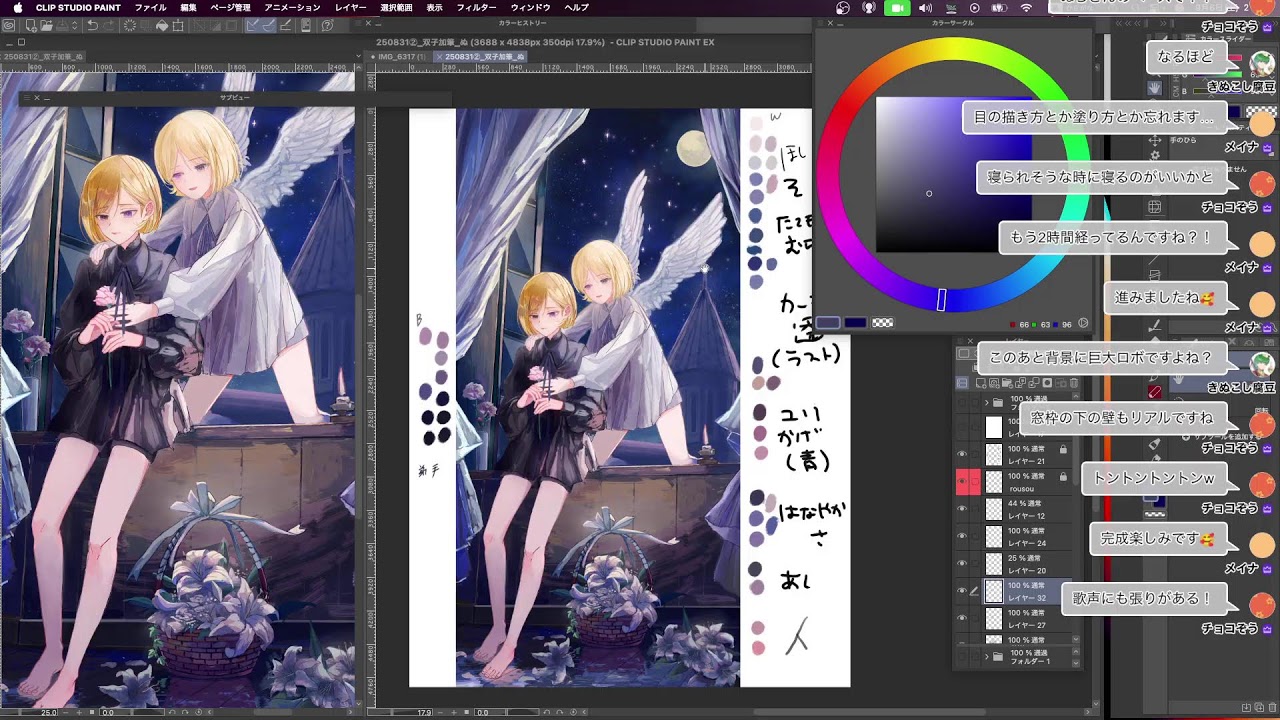Open the 編集 menu
This screenshot has width=1280, height=720.
188,8
